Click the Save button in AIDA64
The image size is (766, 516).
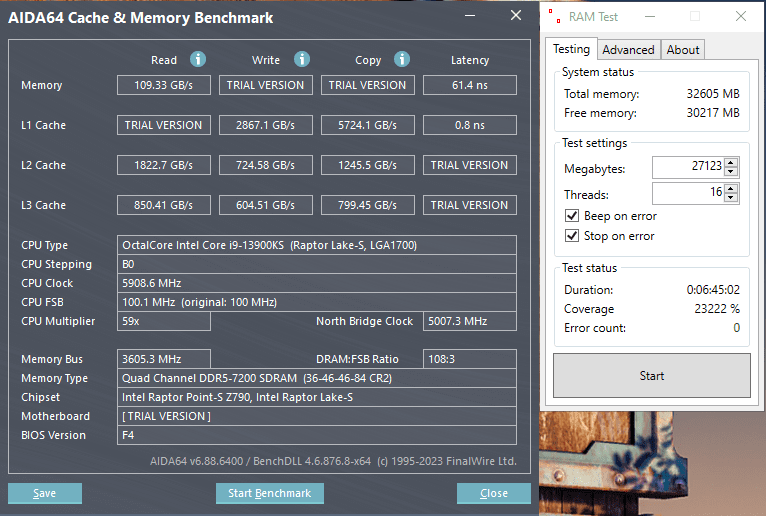pyautogui.click(x=45, y=493)
